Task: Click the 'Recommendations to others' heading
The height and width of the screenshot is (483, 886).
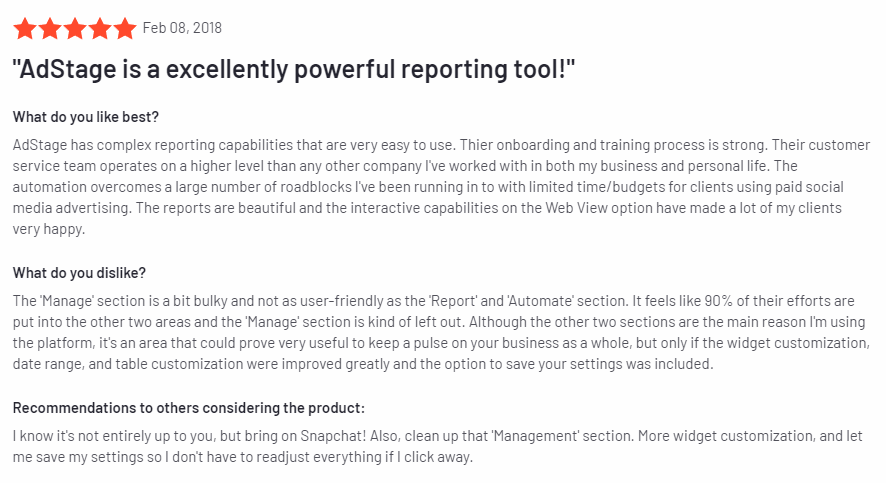Action: 188,408
